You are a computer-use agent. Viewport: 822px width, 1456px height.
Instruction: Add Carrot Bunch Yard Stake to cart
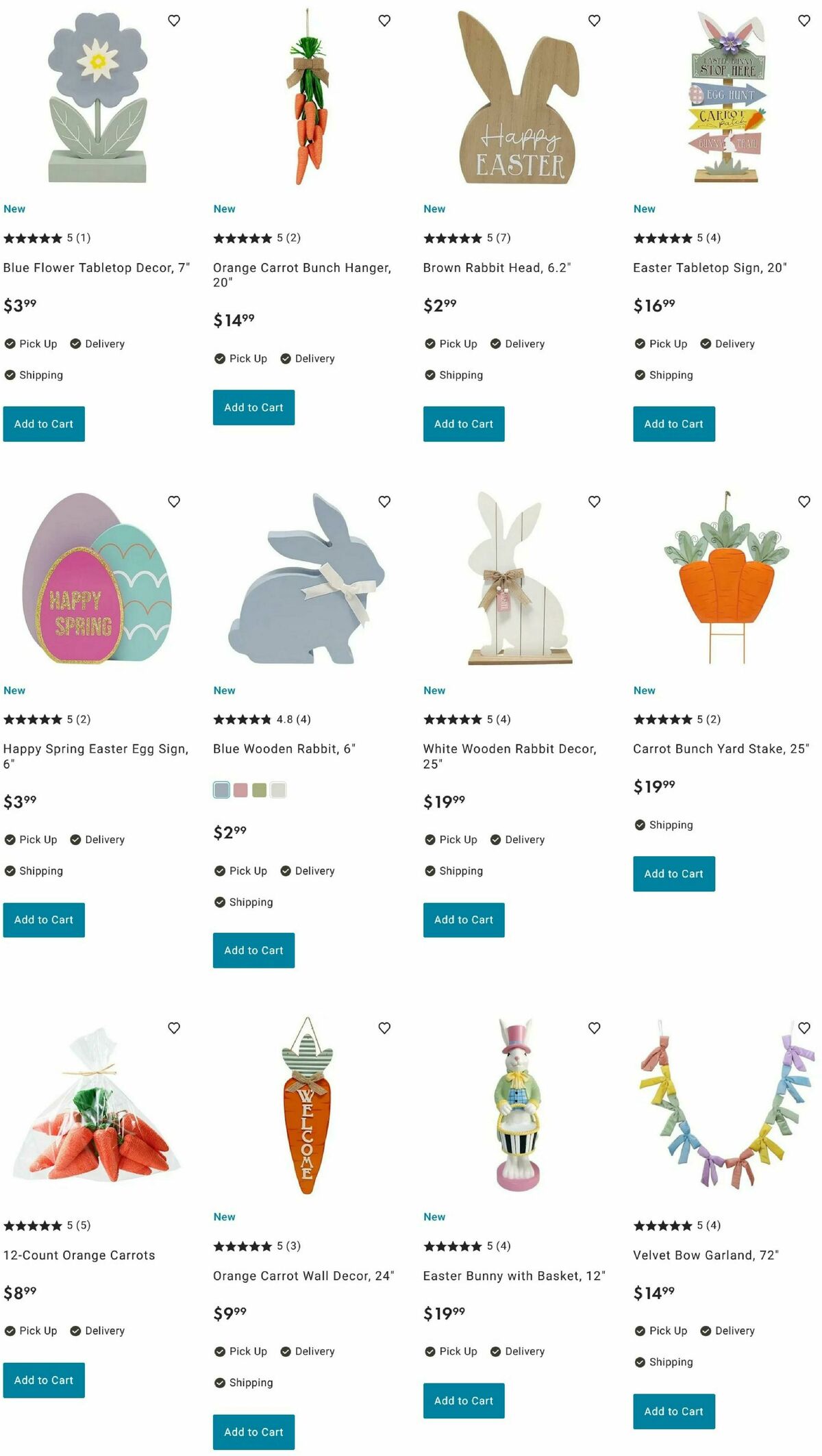pyautogui.click(x=674, y=874)
